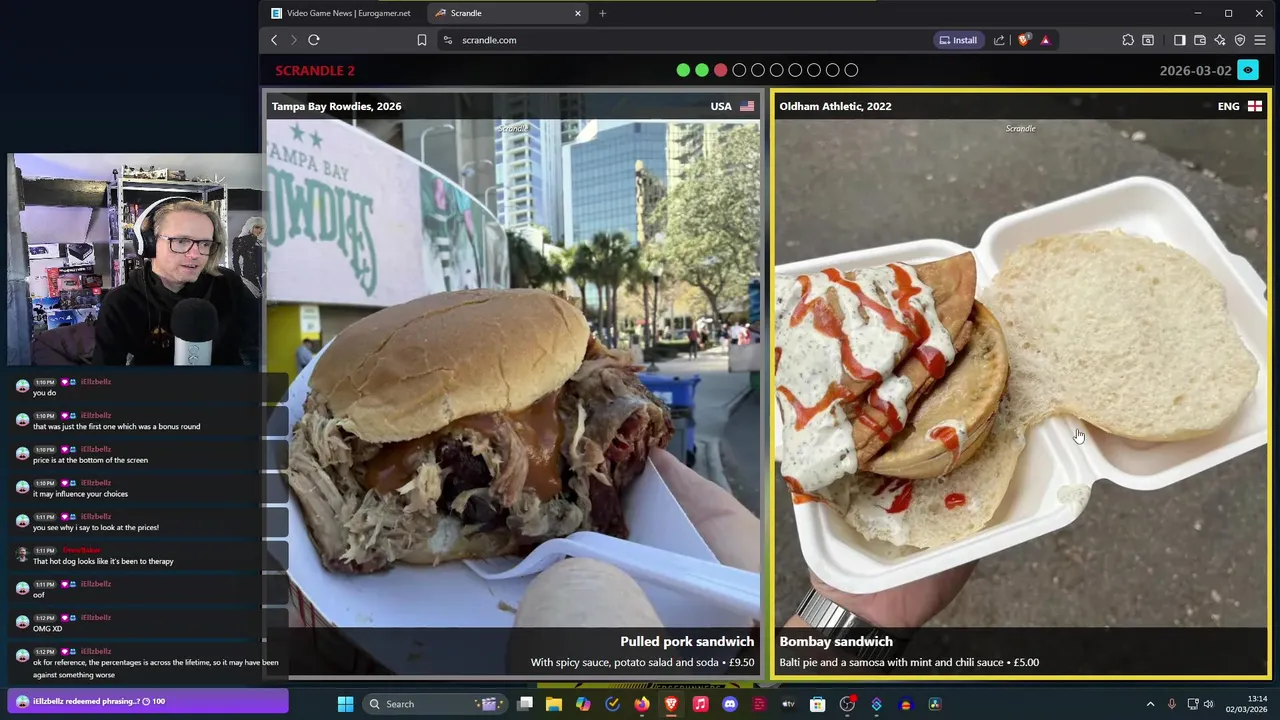Open Brave Shields lion icon

1023,40
